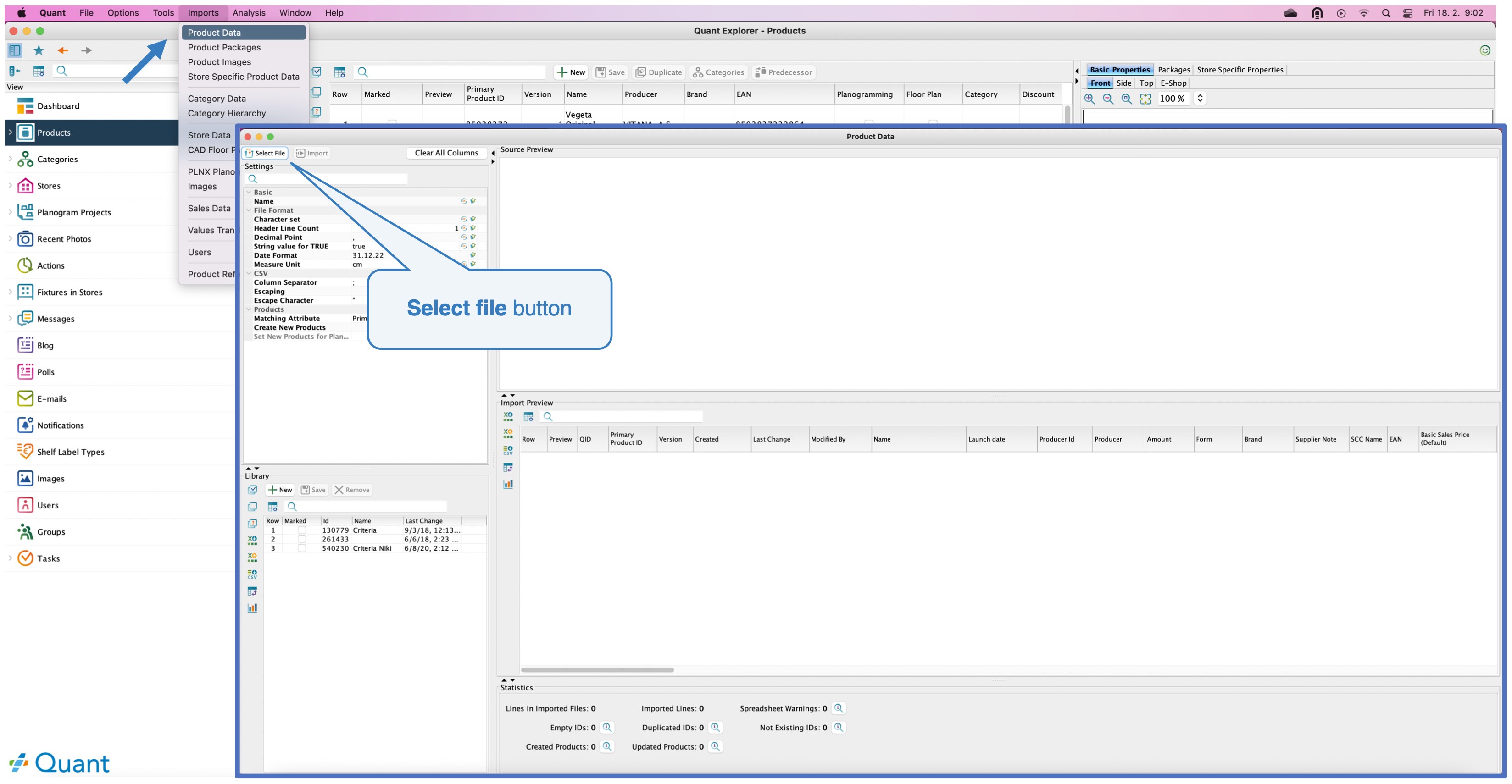
Task: Click the bar chart icon in Library panel
Action: (252, 608)
